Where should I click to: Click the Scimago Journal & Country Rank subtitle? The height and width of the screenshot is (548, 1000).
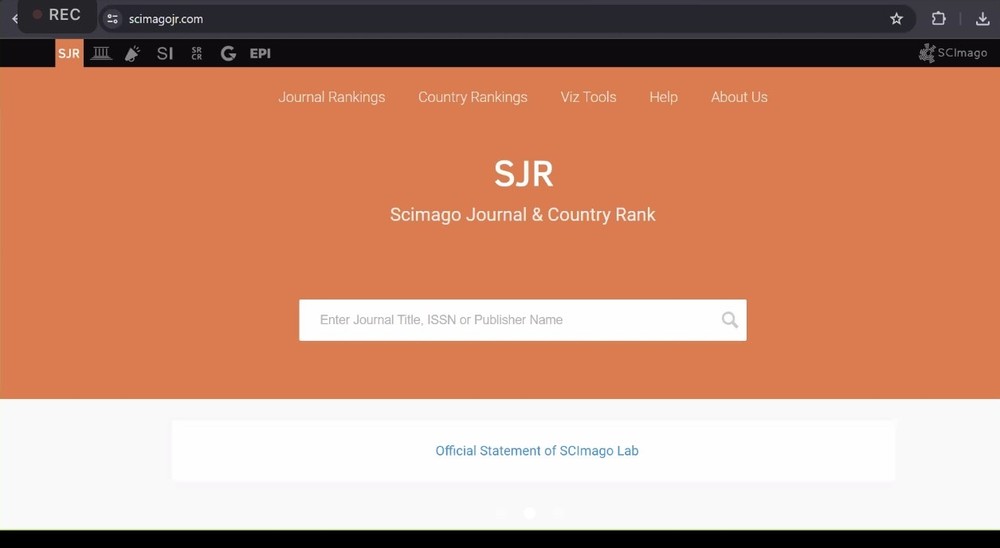[x=522, y=214]
